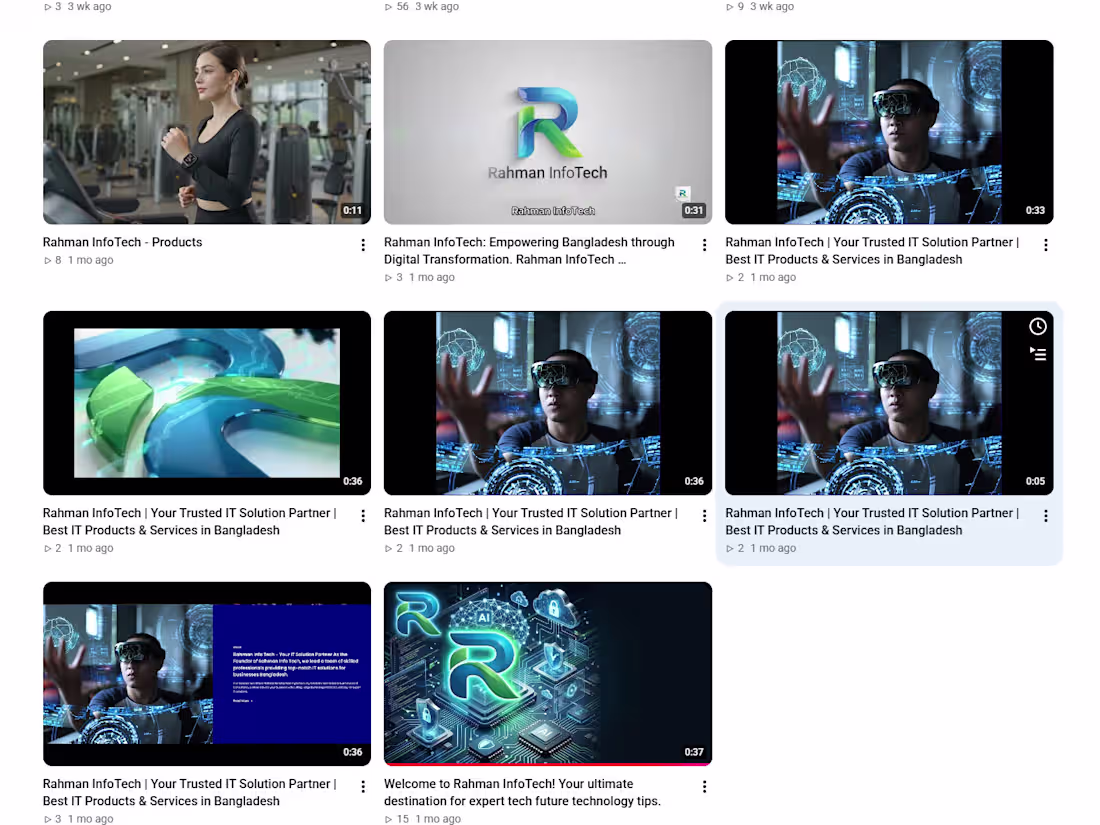Click '3 1 mo ago' under Empowering Bangladesh video
Viewport: 1100px width, 825px height.
coord(420,277)
